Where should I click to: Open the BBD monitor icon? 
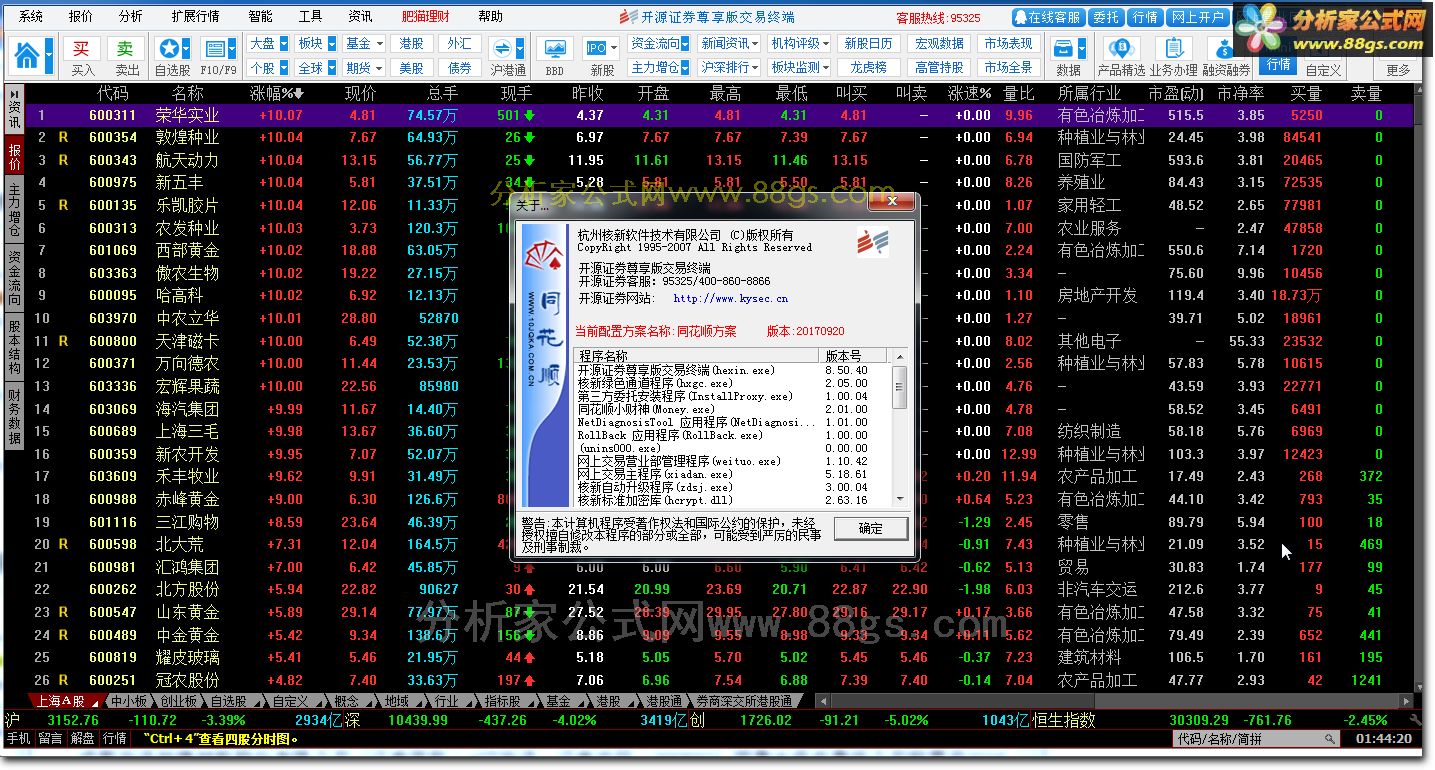click(x=554, y=48)
